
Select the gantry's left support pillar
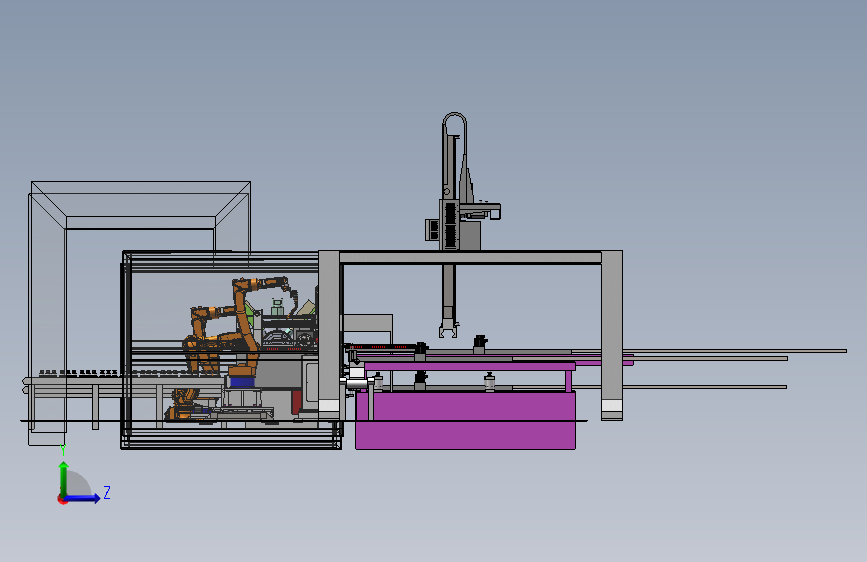[329, 335]
